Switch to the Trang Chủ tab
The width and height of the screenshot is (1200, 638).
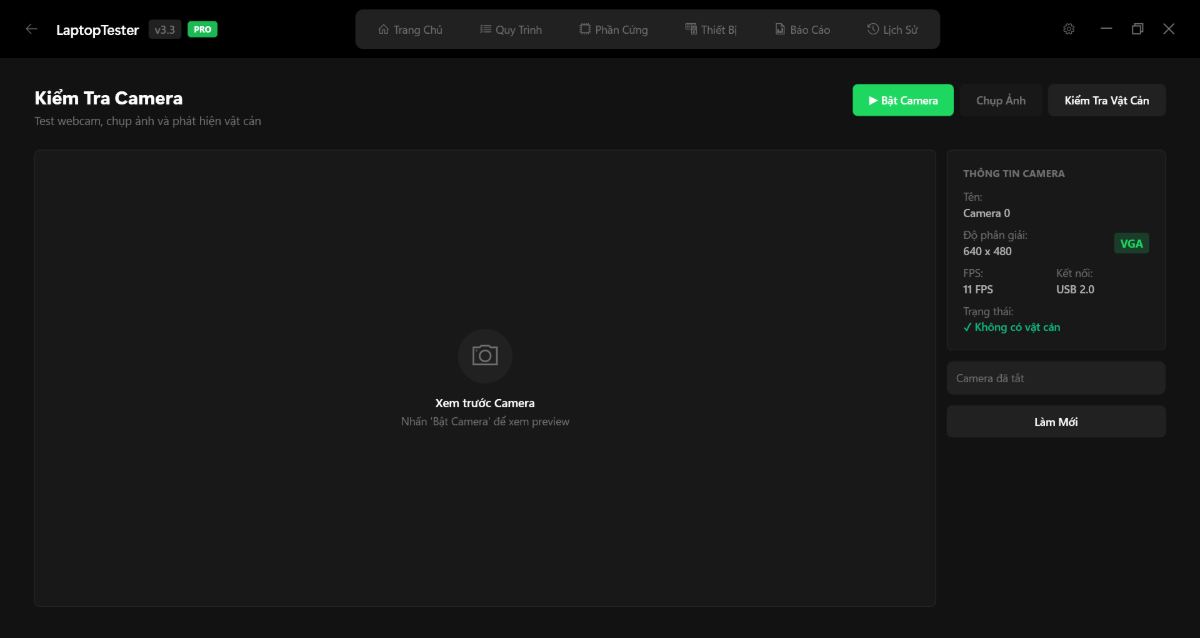410,29
